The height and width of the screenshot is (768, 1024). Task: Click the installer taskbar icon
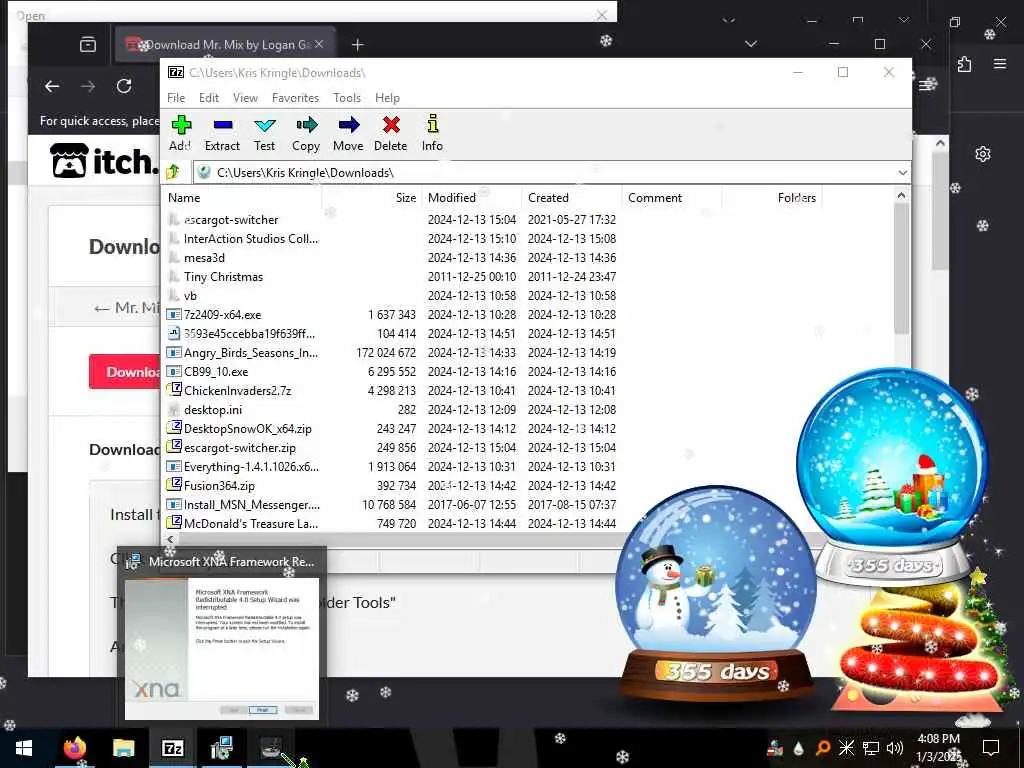click(221, 748)
